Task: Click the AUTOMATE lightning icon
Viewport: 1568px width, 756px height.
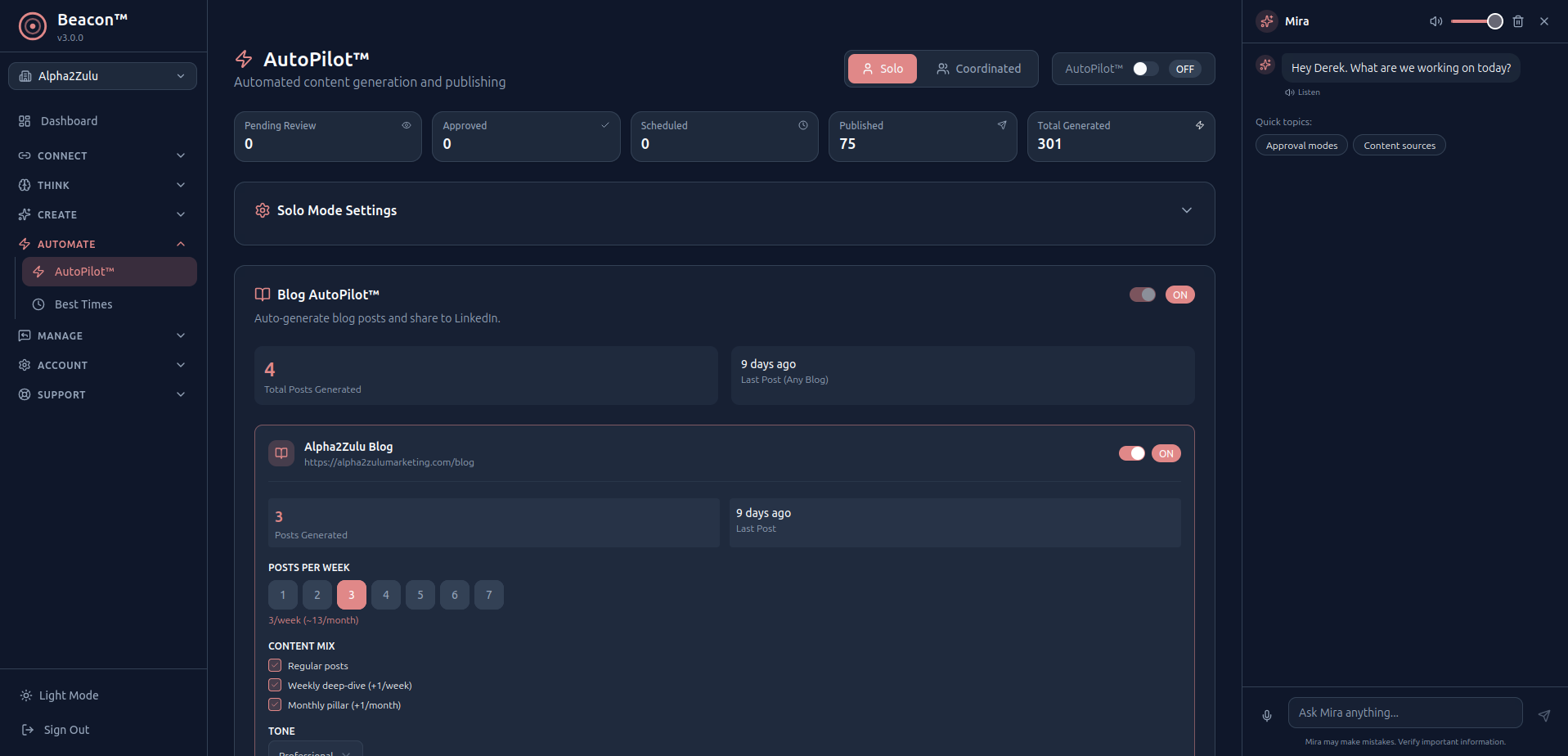Action: (x=25, y=244)
